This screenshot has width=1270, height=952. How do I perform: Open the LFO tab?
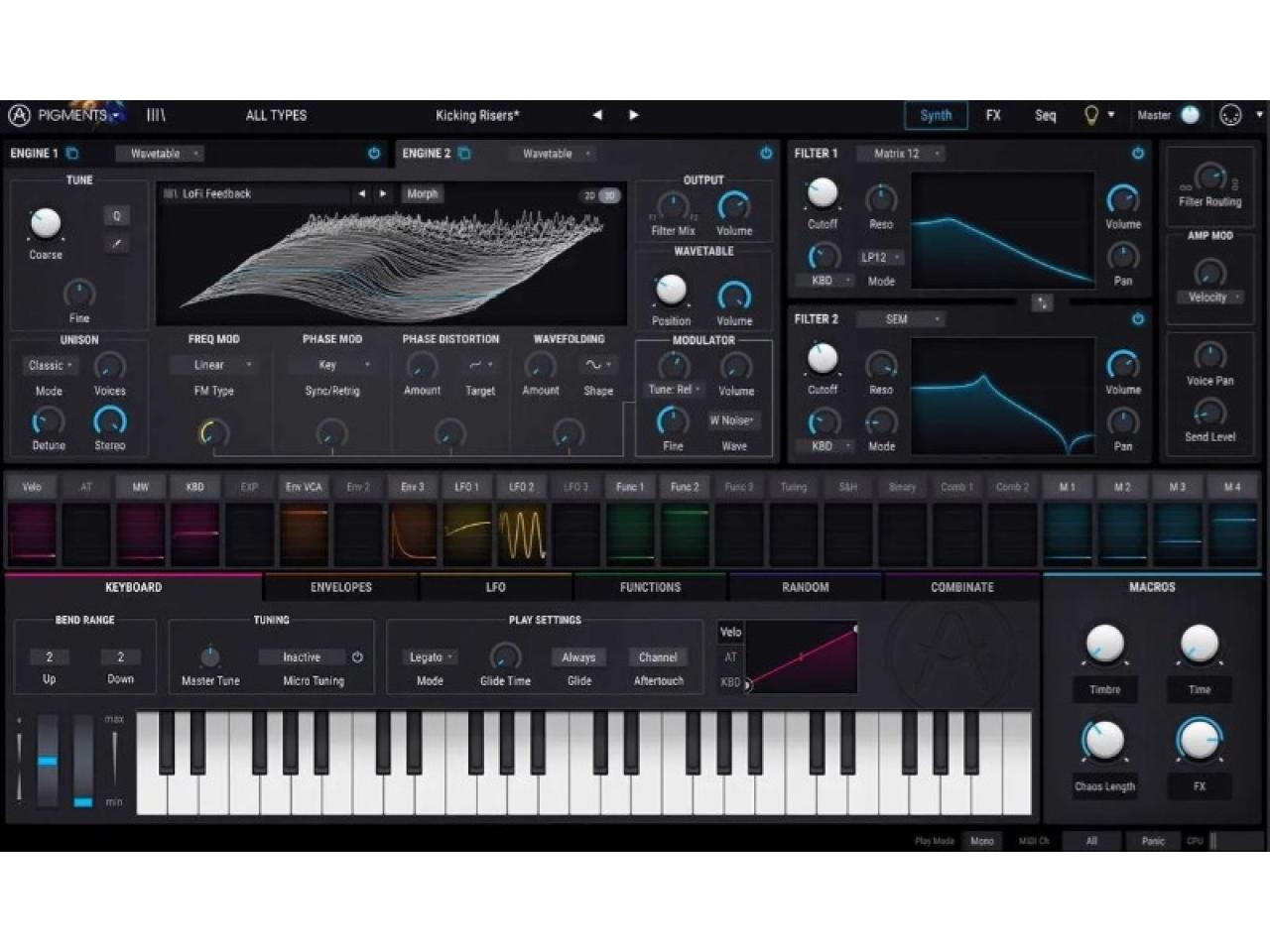496,587
